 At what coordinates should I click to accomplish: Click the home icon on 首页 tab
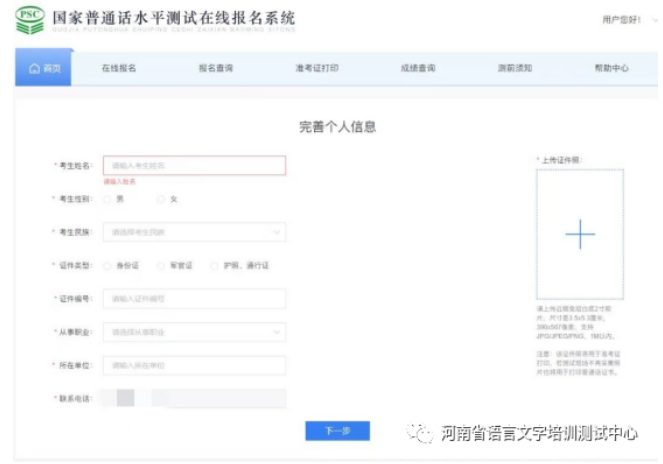35,68
